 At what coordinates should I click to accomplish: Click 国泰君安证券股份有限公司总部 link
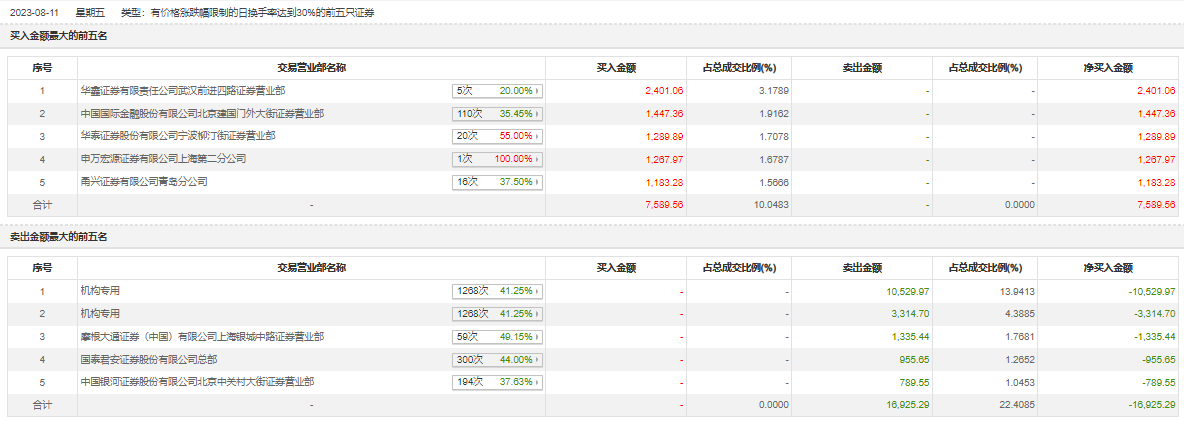[x=148, y=358]
